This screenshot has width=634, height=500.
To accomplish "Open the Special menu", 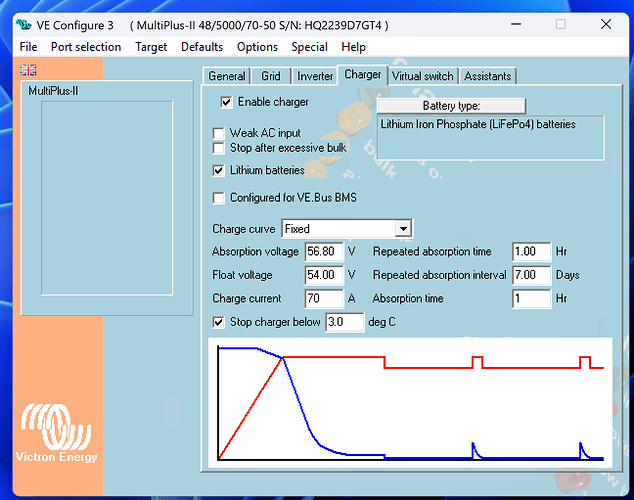I will pyautogui.click(x=309, y=47).
